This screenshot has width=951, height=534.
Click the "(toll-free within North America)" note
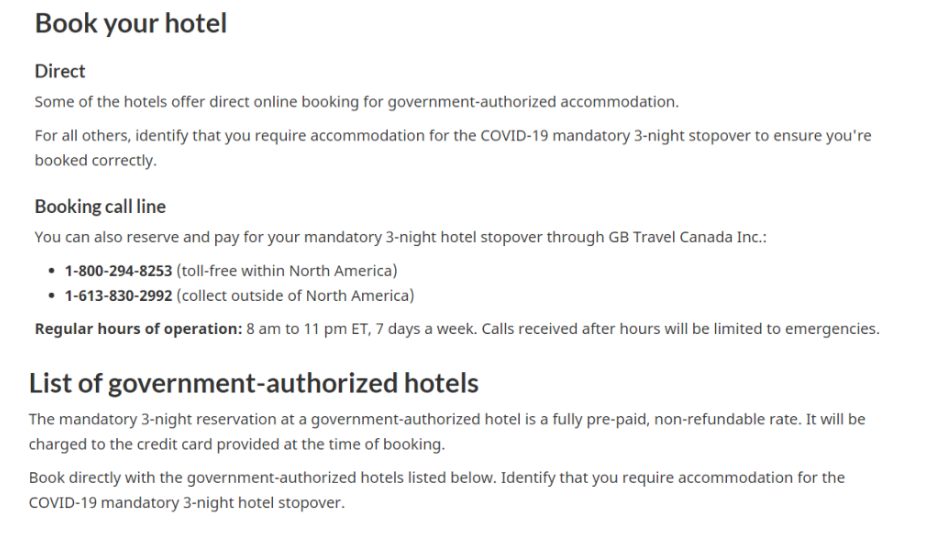[x=287, y=271]
